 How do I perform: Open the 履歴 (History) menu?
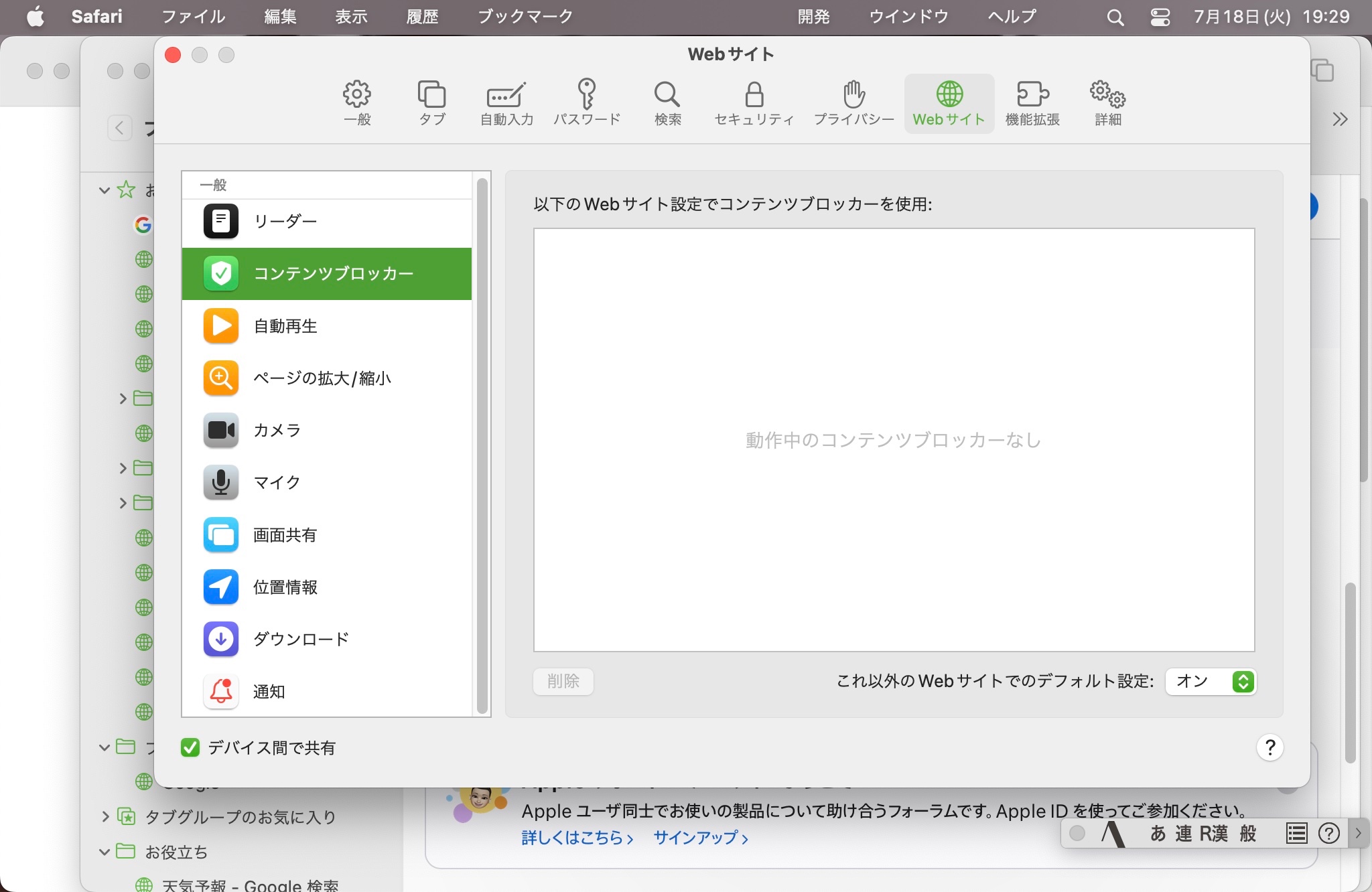(422, 17)
